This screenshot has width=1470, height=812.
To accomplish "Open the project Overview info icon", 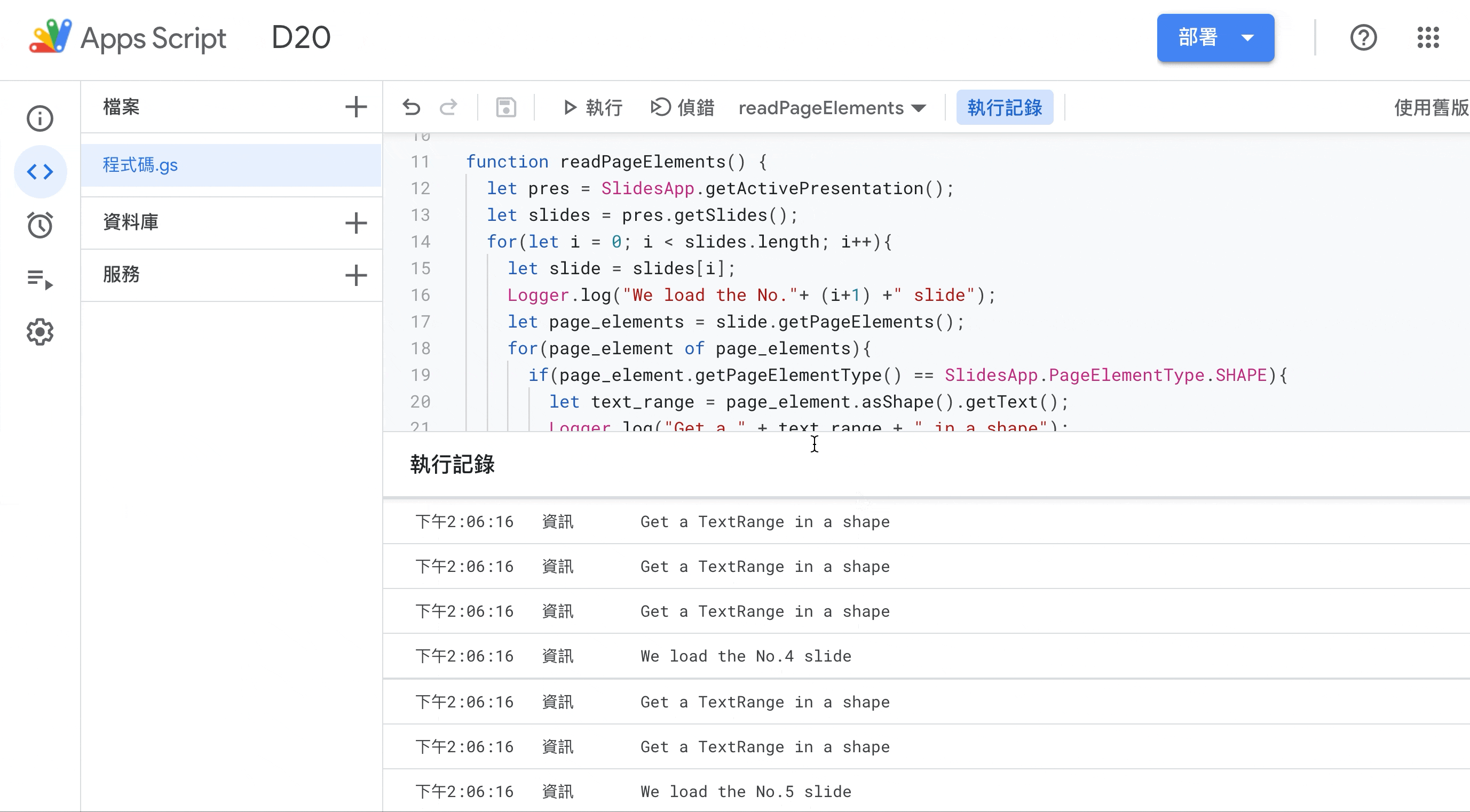I will click(40, 118).
